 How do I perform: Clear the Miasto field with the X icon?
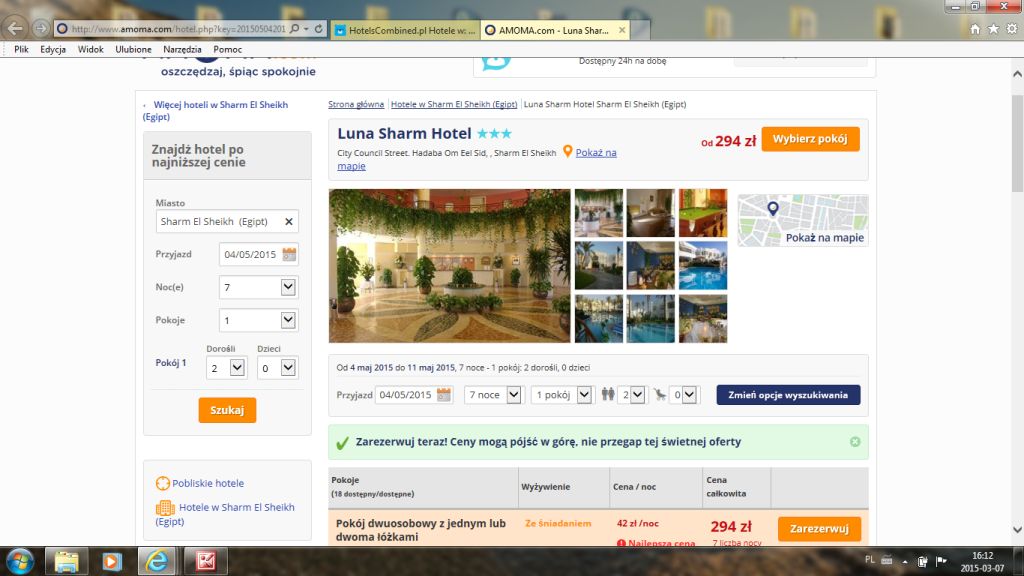click(x=289, y=221)
